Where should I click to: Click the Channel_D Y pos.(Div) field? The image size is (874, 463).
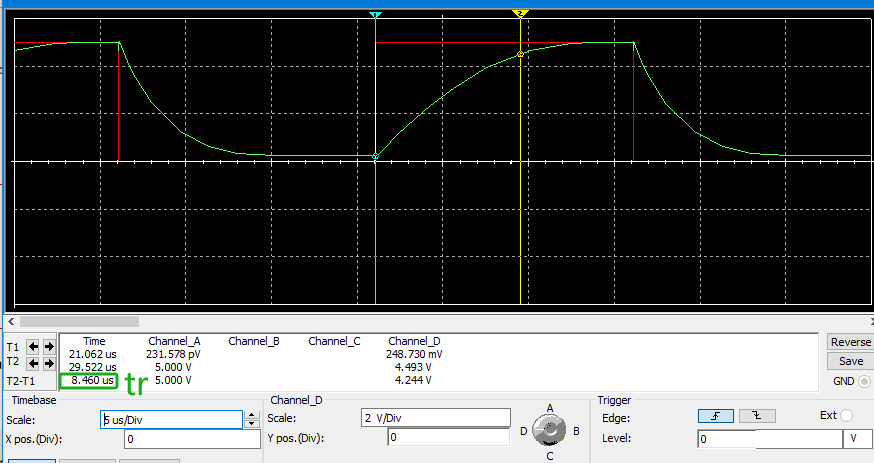449,437
